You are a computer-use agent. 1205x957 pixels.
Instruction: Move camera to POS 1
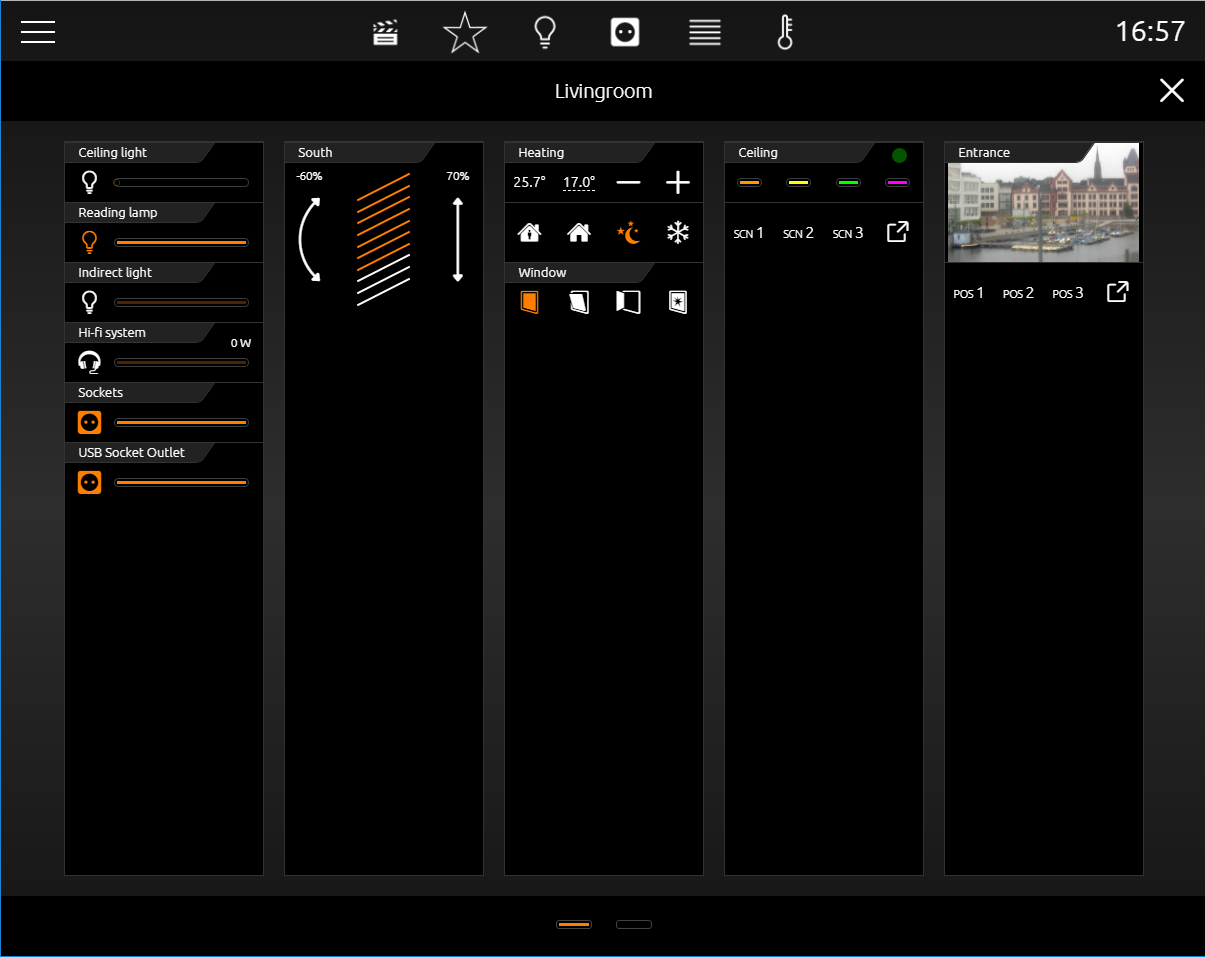click(968, 293)
